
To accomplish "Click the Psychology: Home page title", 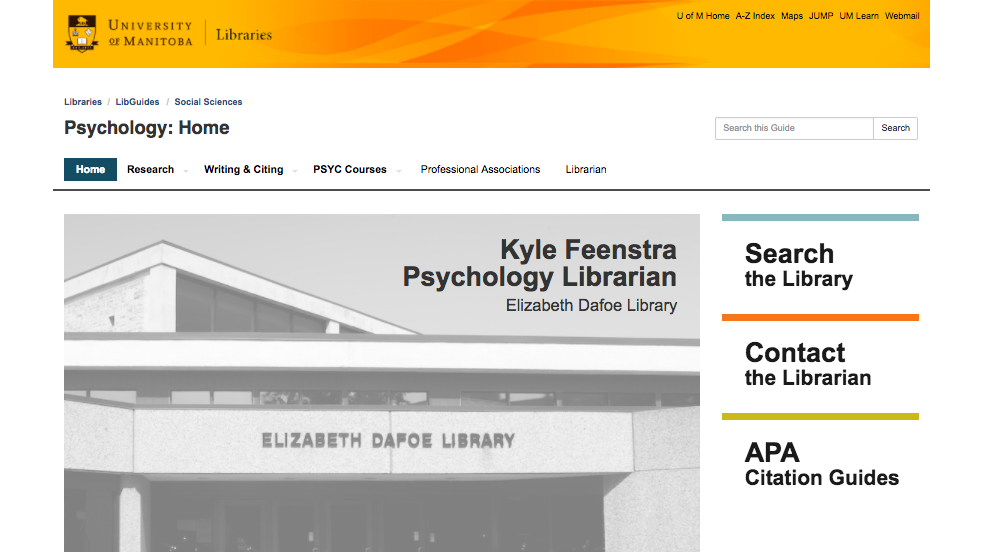I will click(x=146, y=128).
